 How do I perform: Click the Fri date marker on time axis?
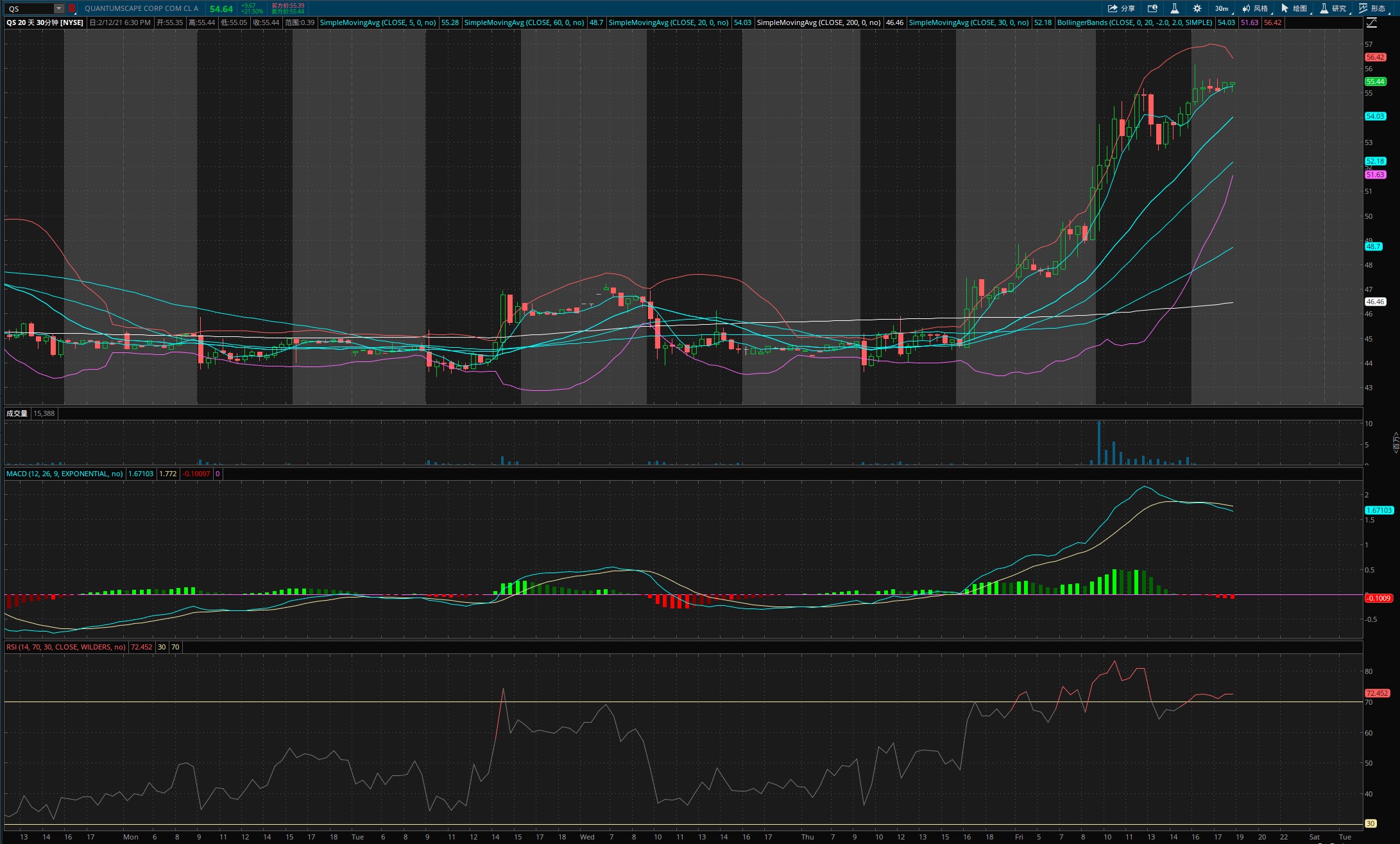point(1019,837)
